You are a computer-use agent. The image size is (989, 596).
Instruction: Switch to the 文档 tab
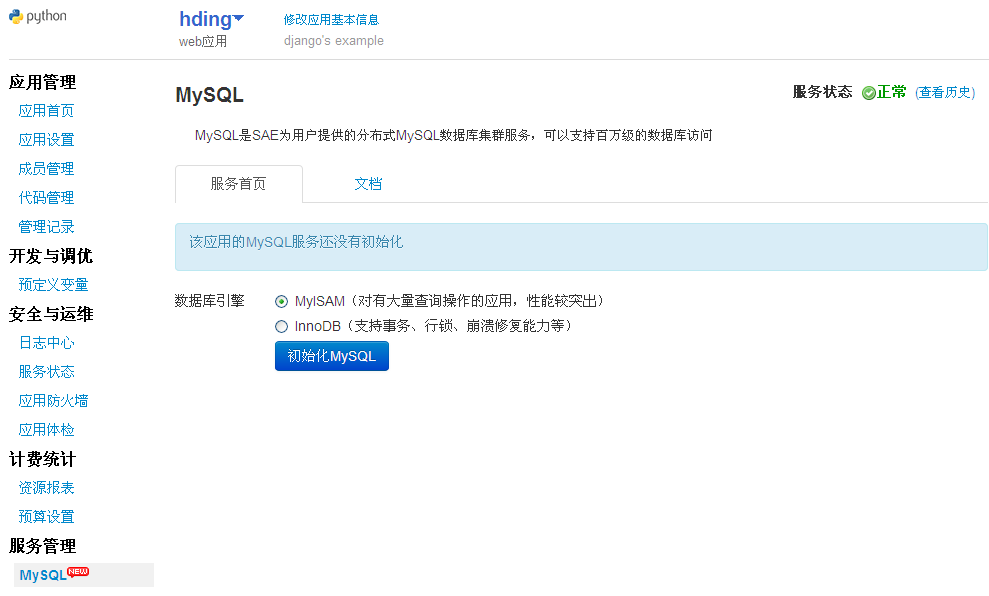[x=368, y=184]
